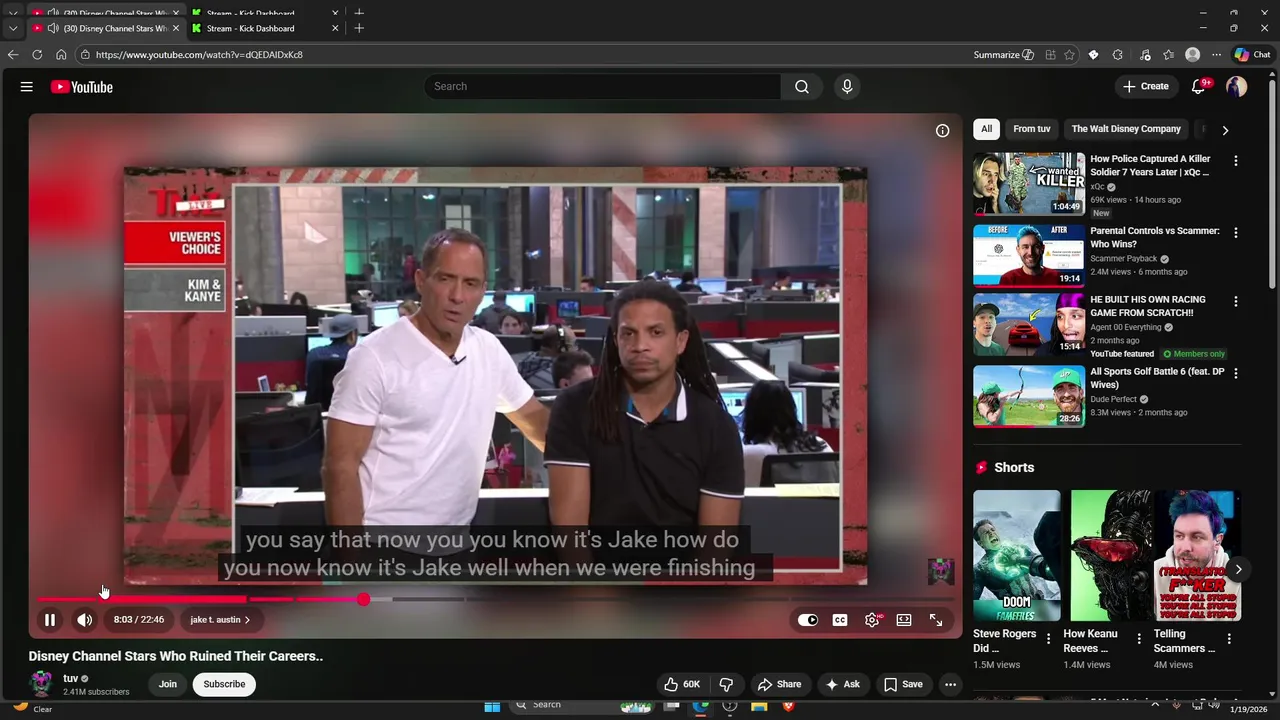Open options for How Keanu Reeves short
1280x720 pixels.
pos(1138,638)
